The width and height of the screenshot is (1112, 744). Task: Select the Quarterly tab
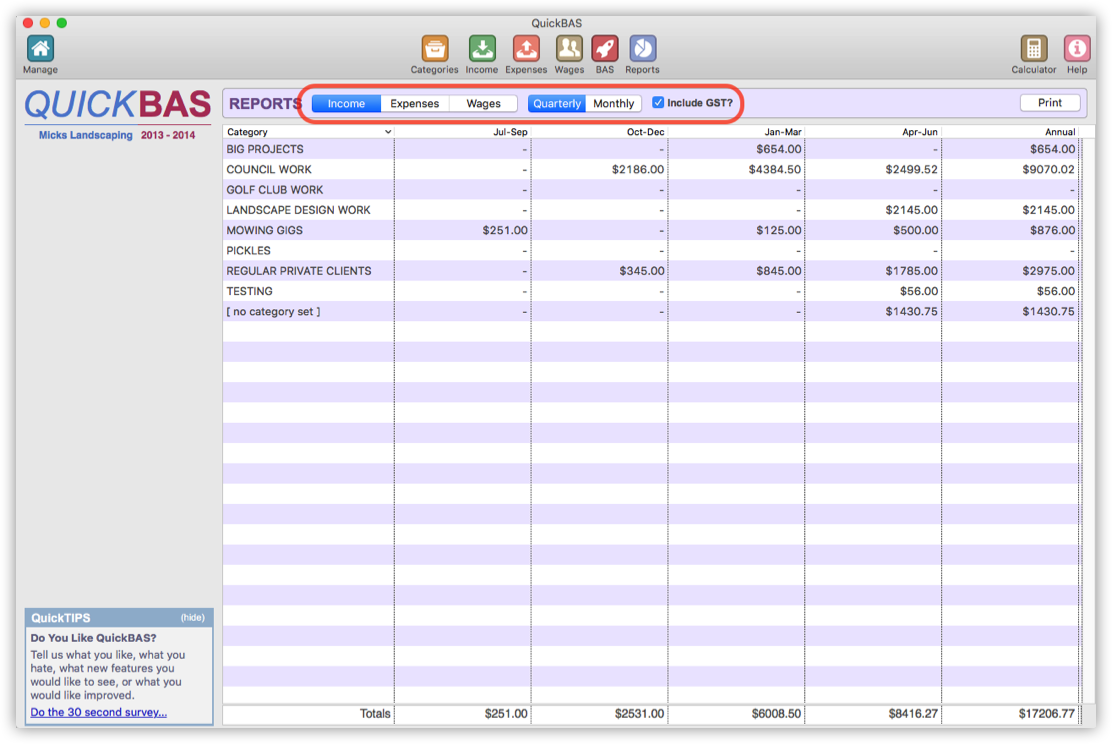click(x=556, y=103)
